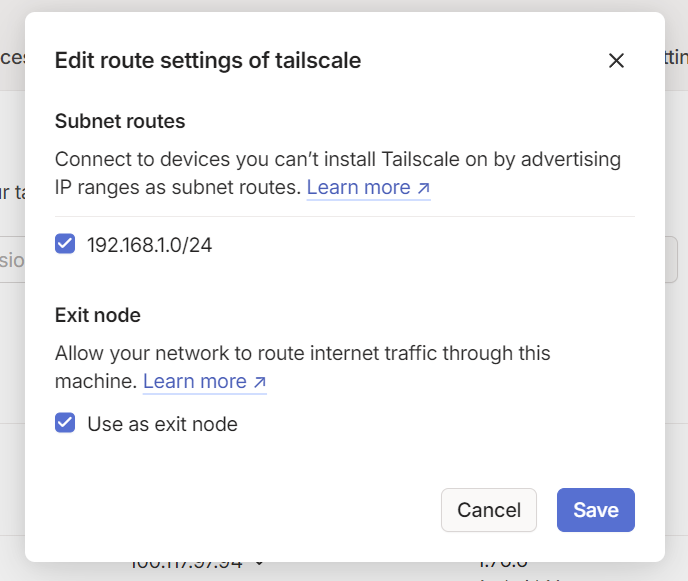This screenshot has height=581, width=688.
Task: Click the subnet routes description paragraph
Action: click(338, 173)
